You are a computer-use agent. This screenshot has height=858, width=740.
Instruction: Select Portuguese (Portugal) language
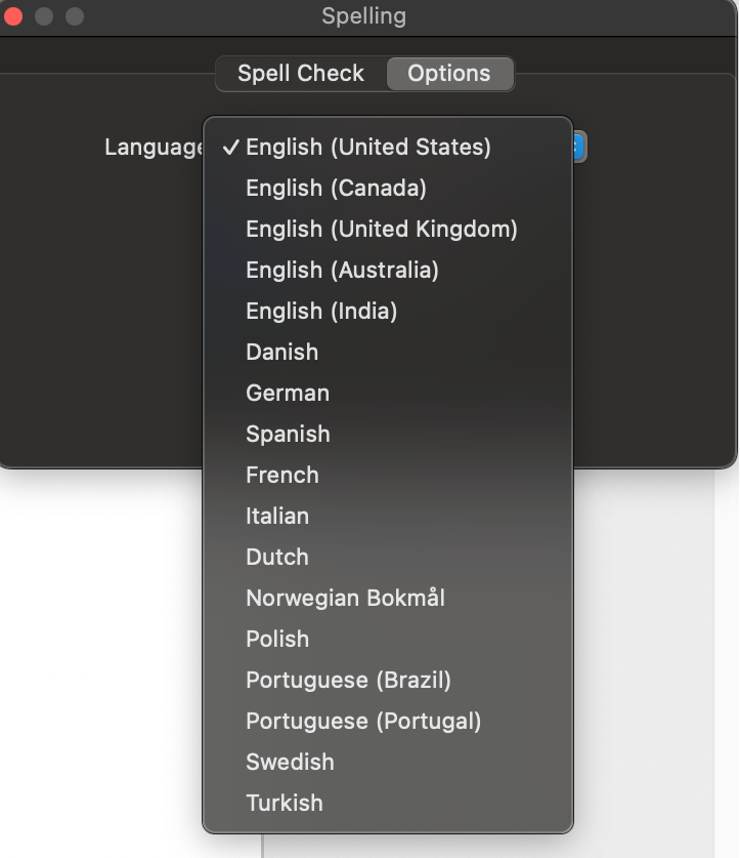[x=363, y=721]
